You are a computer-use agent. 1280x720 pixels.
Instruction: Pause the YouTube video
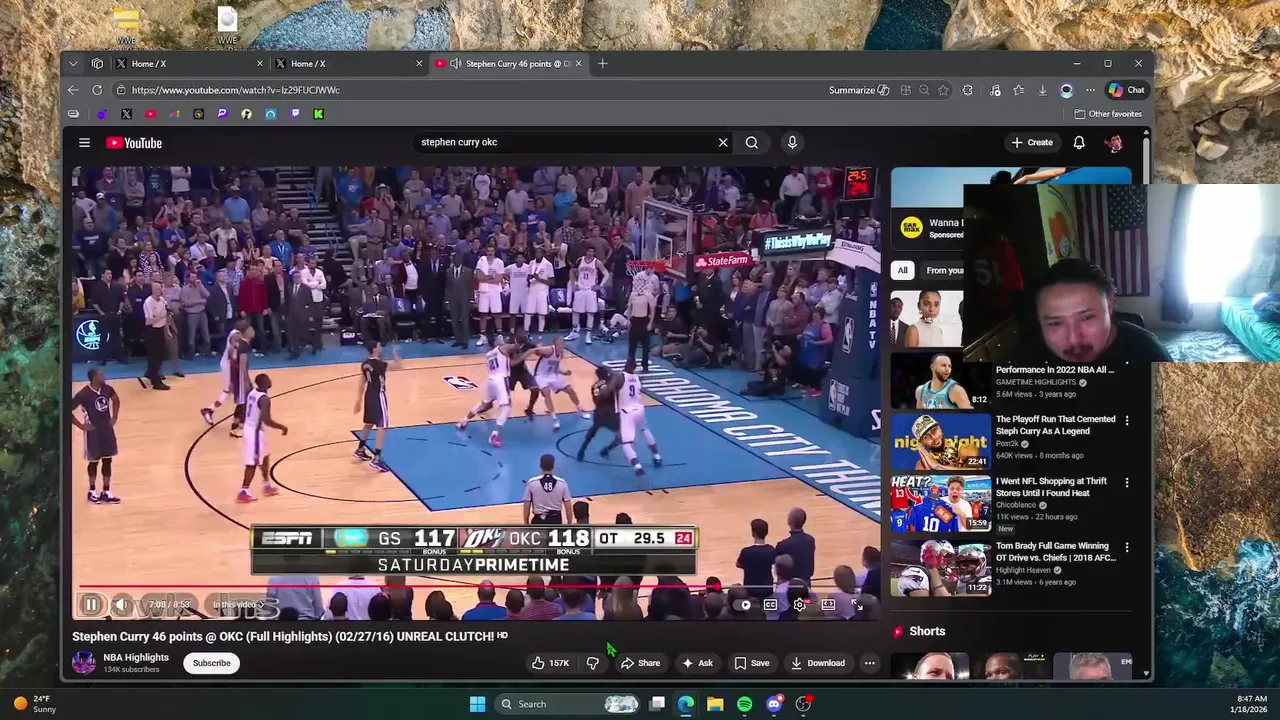(91, 604)
